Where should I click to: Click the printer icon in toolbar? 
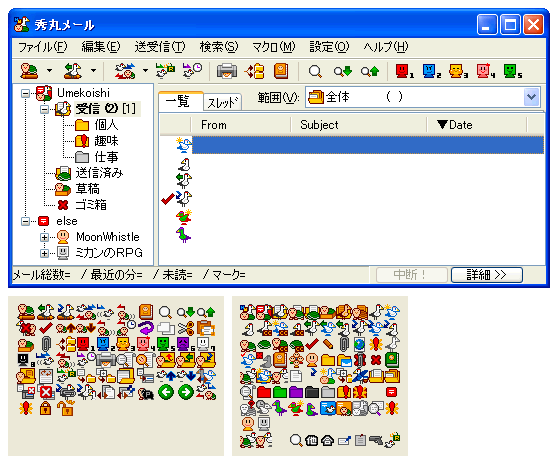pos(227,71)
